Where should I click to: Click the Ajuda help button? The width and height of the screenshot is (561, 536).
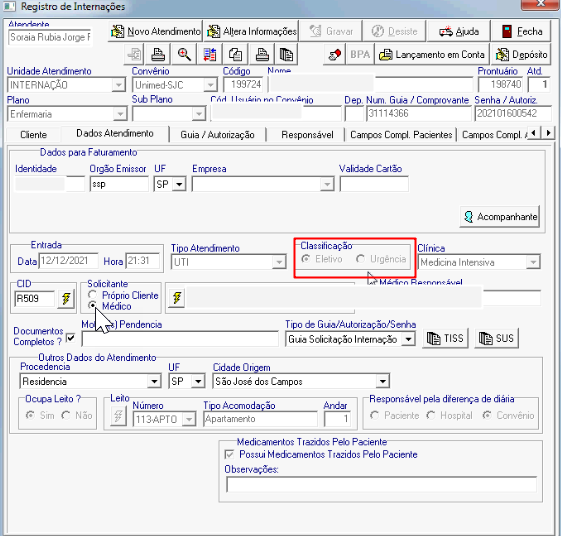click(459, 31)
